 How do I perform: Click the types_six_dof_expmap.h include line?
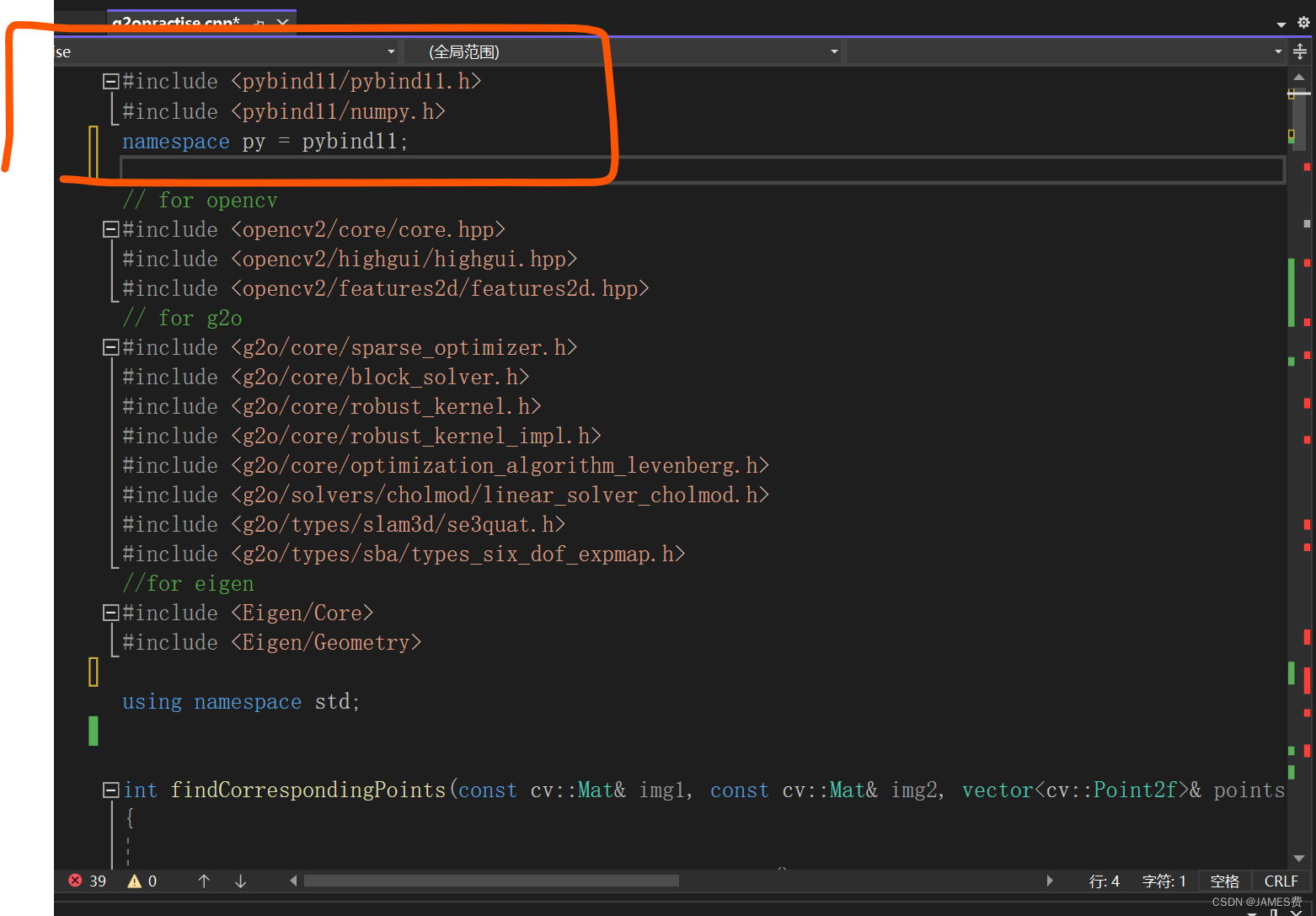pos(404,554)
